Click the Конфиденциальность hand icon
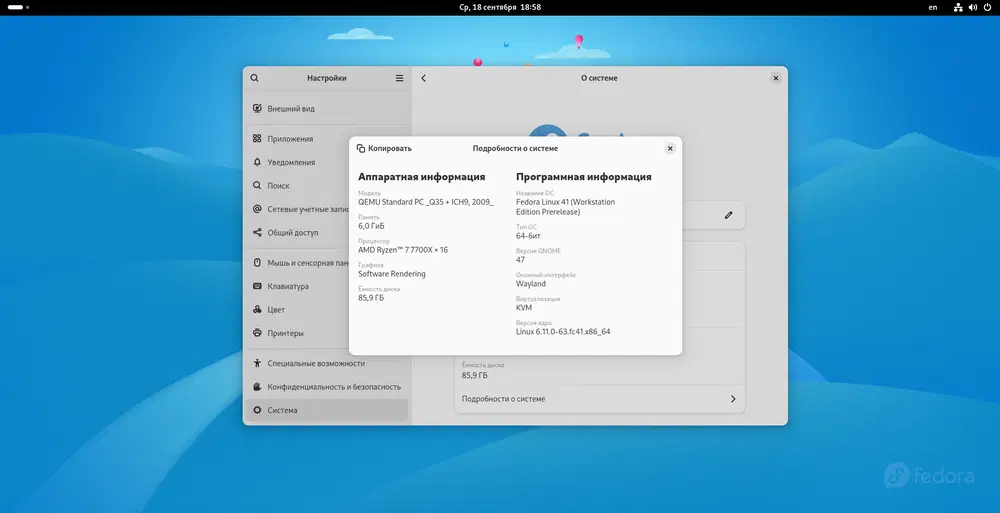This screenshot has height=513, width=1000. [257, 387]
